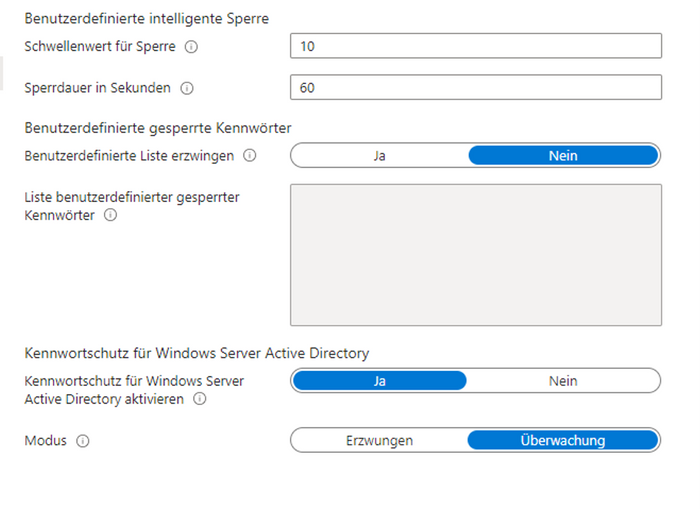Show info for Benutzerdefinierte Liste erzwingen

click(x=250, y=155)
